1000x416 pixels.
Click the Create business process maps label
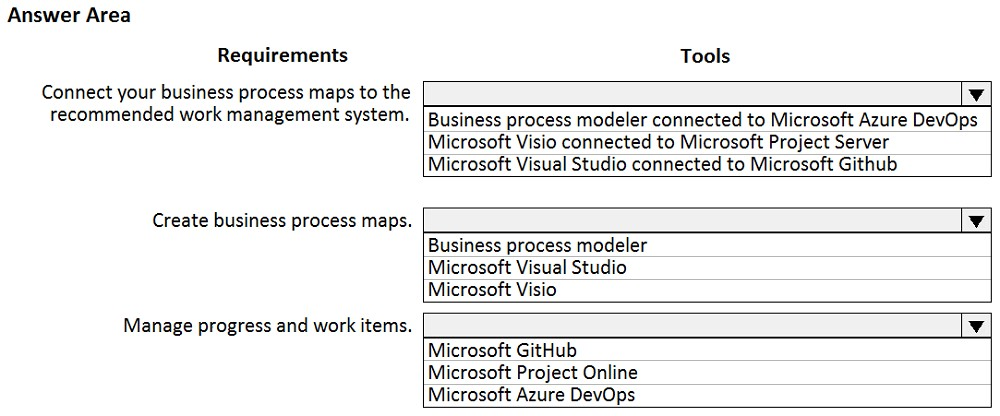[x=282, y=221]
